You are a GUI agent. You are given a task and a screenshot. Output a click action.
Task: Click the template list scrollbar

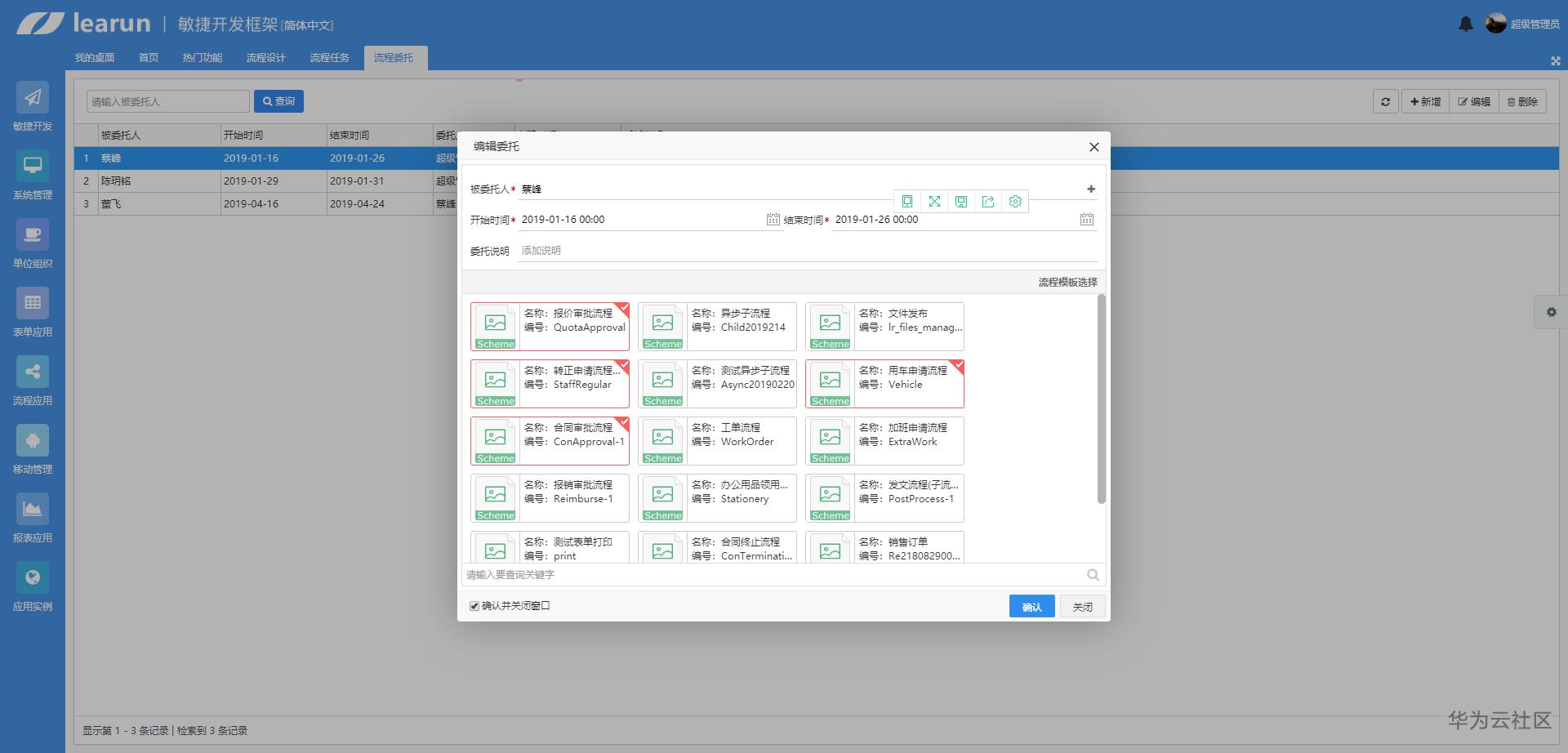click(1101, 400)
